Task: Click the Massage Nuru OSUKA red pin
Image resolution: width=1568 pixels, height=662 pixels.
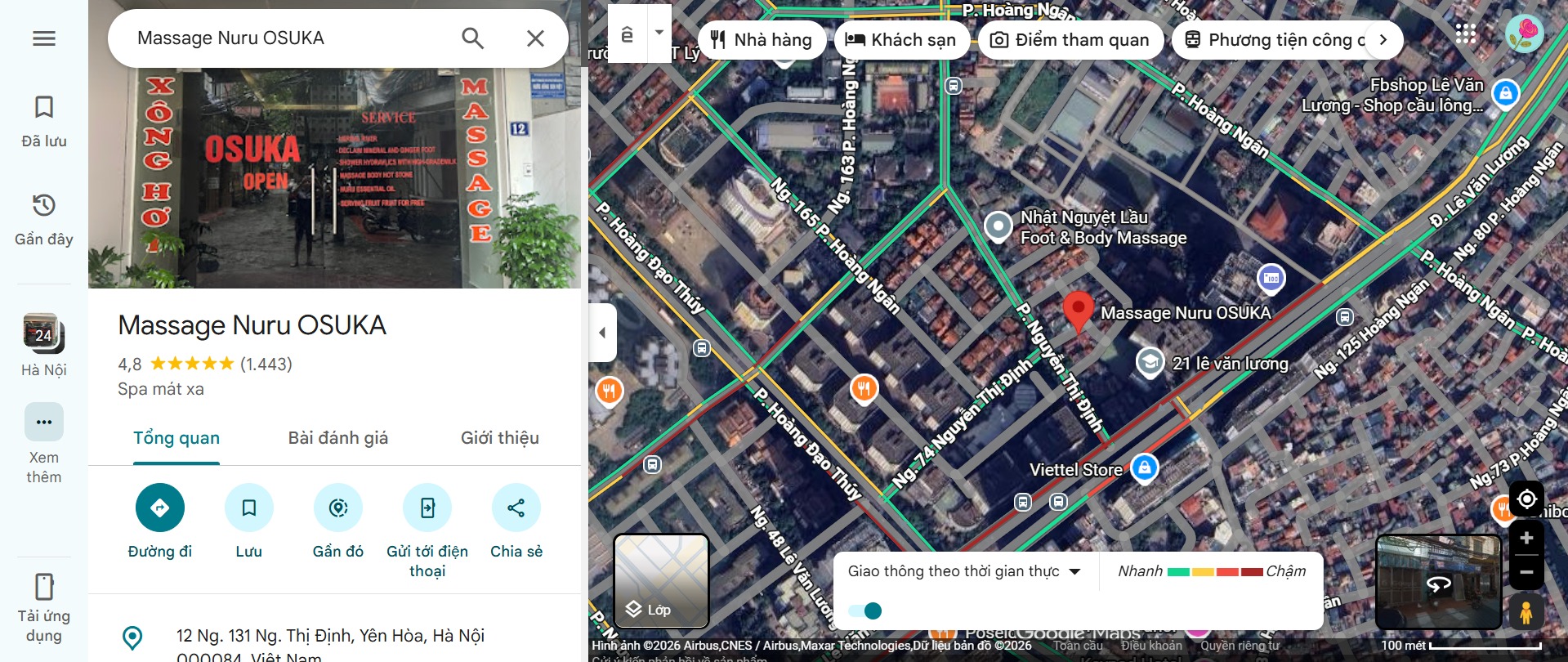Action: [1079, 312]
